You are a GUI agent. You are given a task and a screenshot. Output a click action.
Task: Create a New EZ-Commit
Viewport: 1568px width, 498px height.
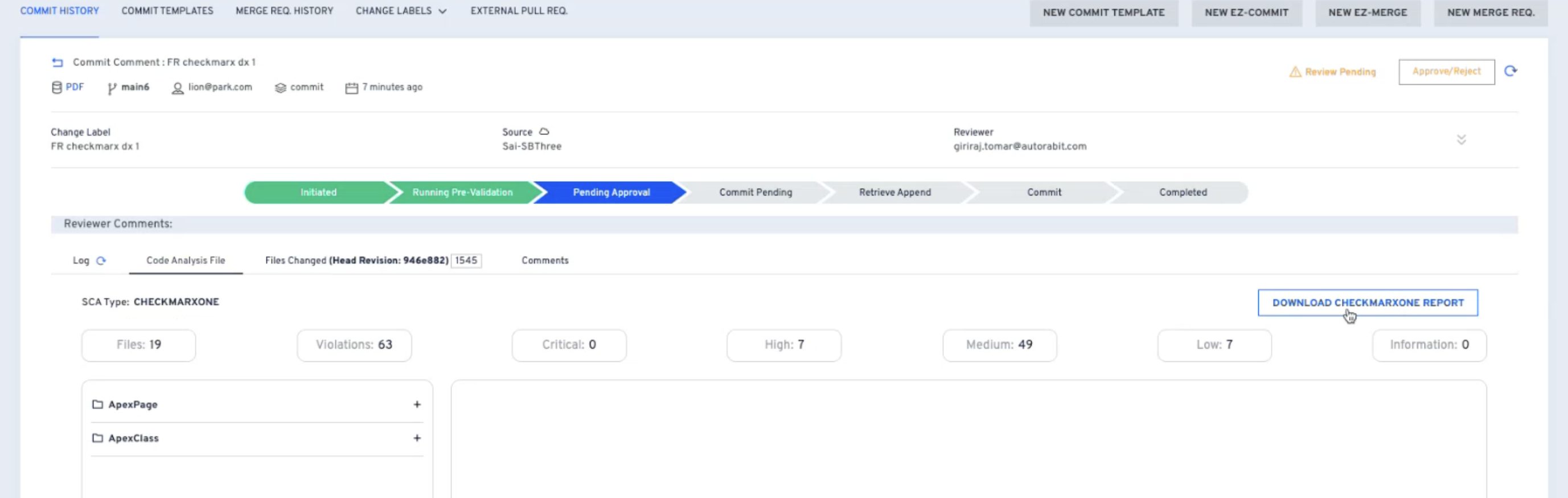(x=1246, y=13)
